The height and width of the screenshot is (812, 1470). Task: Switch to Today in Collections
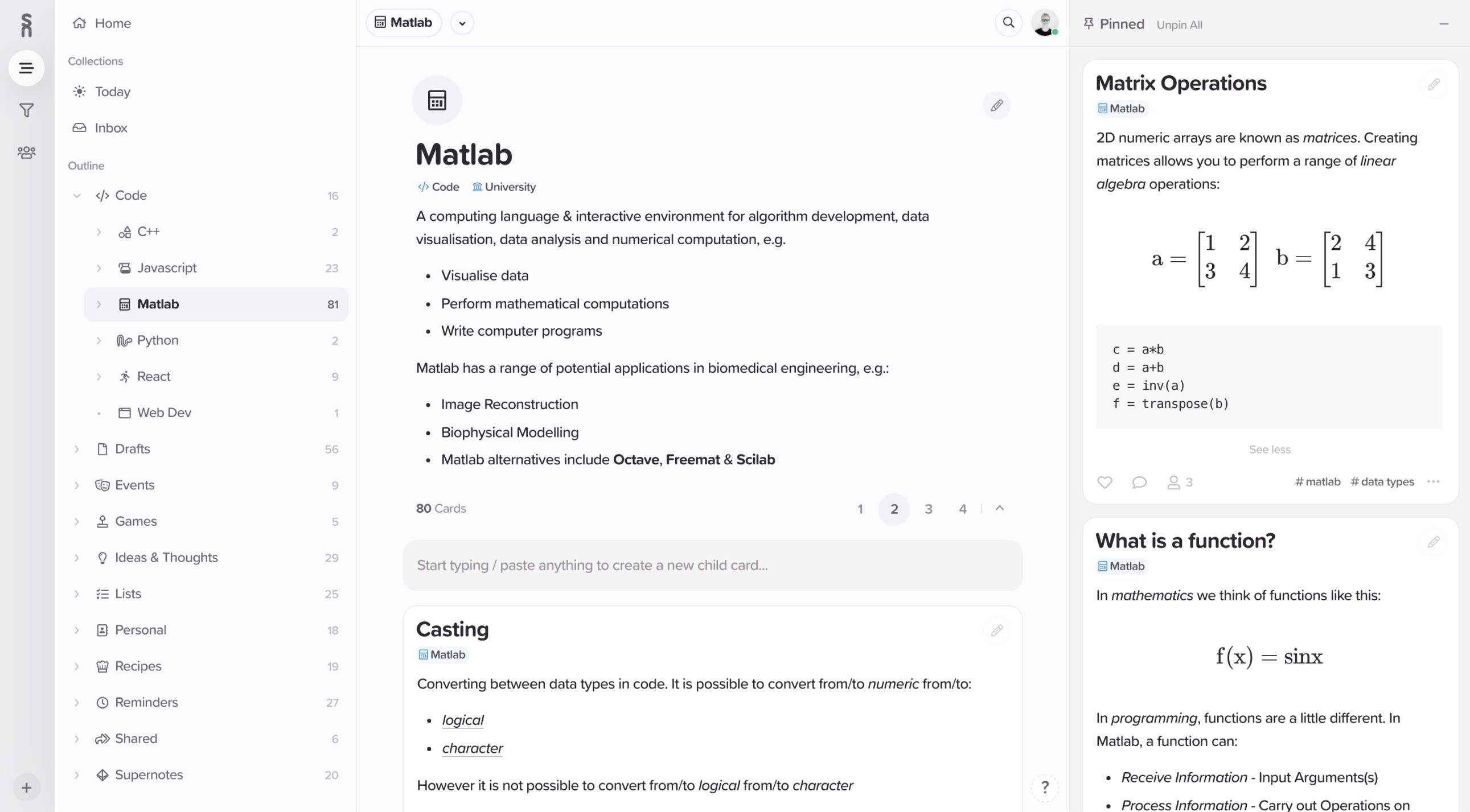click(x=112, y=91)
